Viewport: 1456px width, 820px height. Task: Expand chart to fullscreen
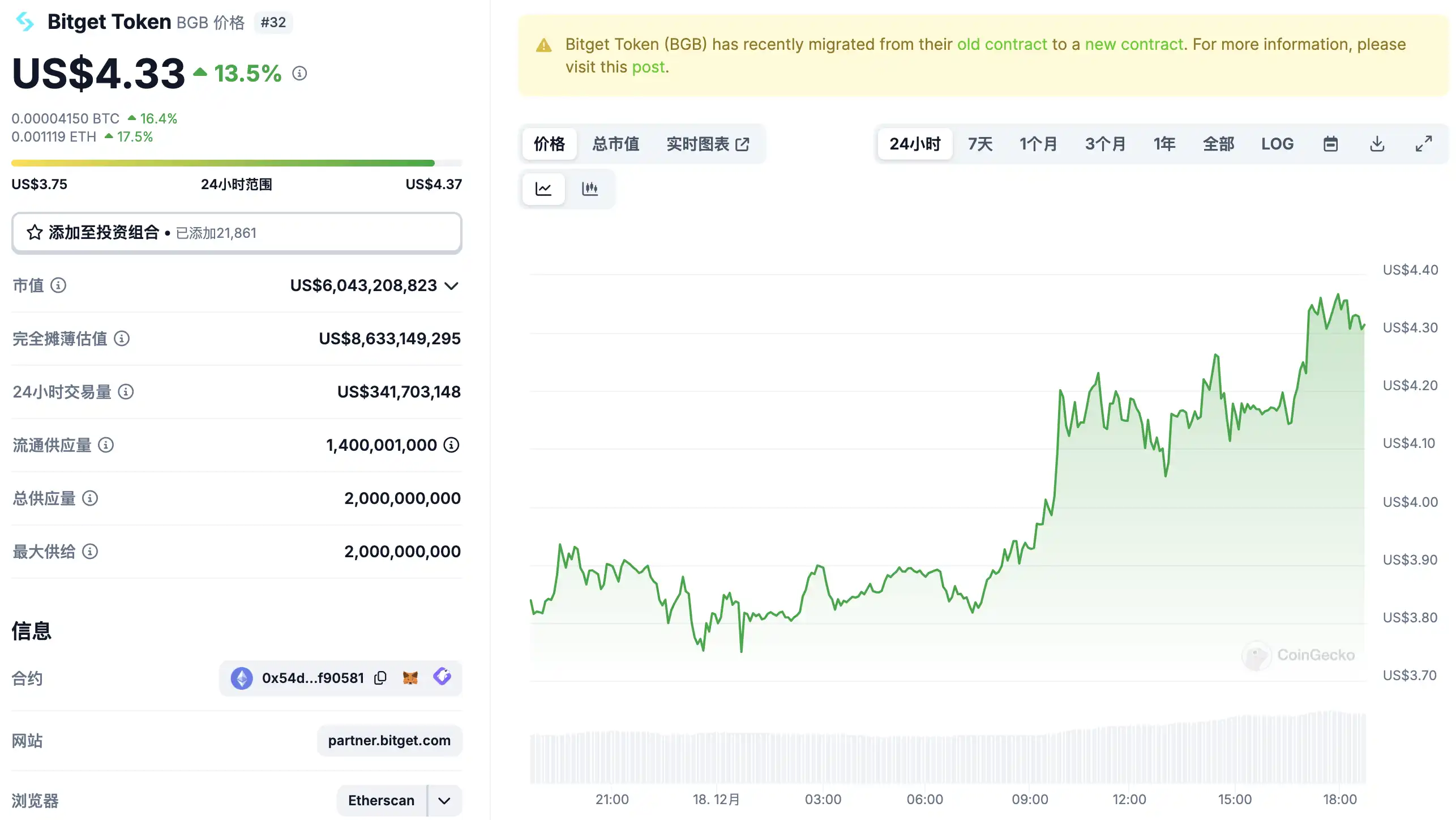tap(1423, 144)
